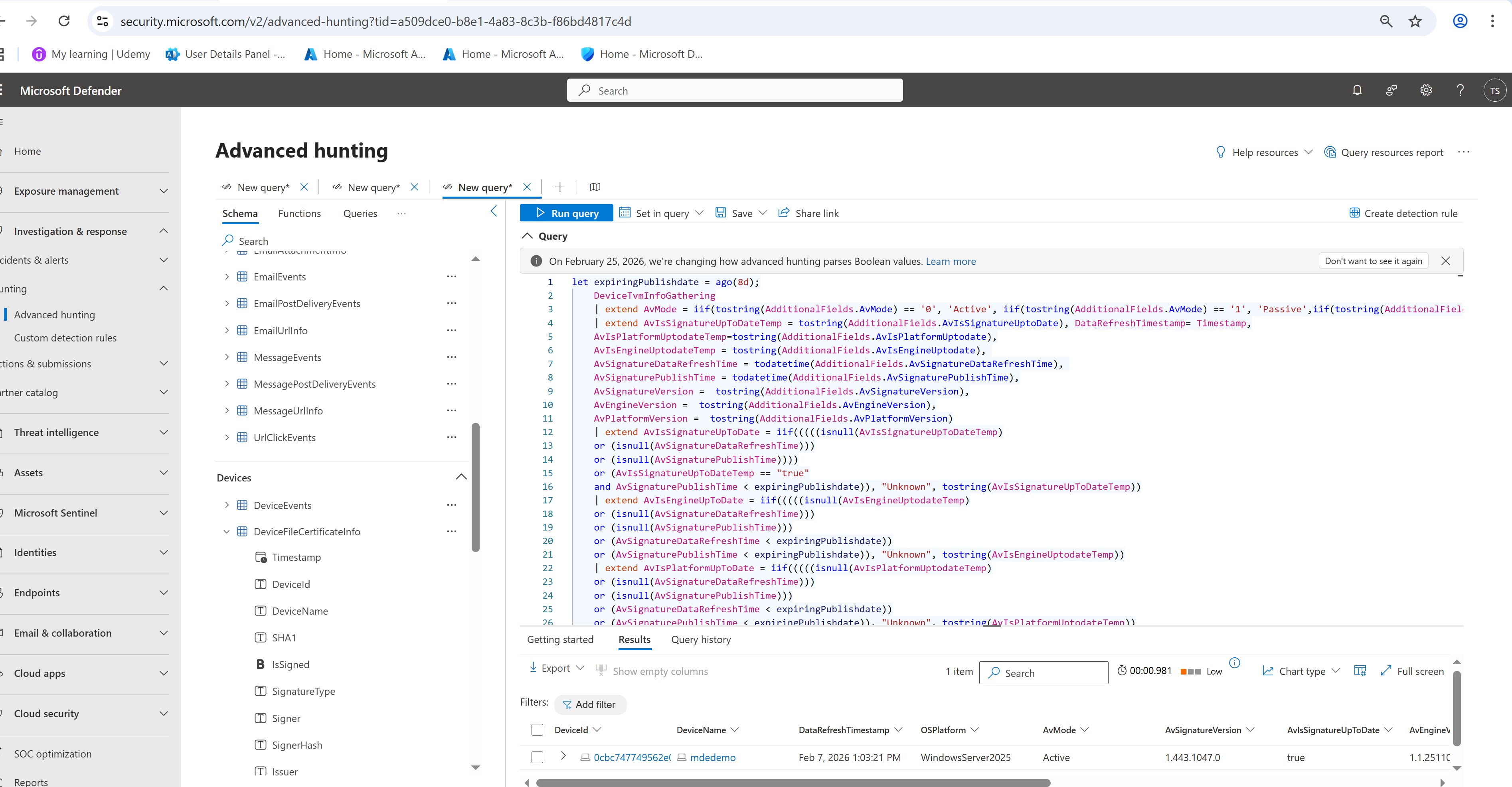
Task: Click the query performance info icon
Action: coord(1235,663)
